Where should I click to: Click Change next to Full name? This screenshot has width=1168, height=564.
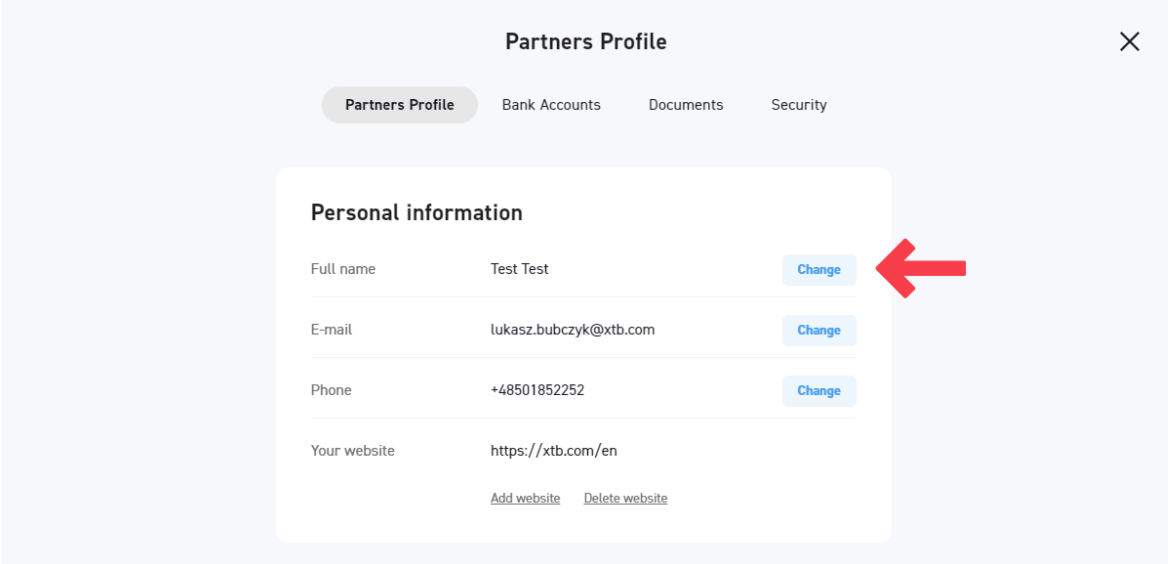pyautogui.click(x=818, y=270)
